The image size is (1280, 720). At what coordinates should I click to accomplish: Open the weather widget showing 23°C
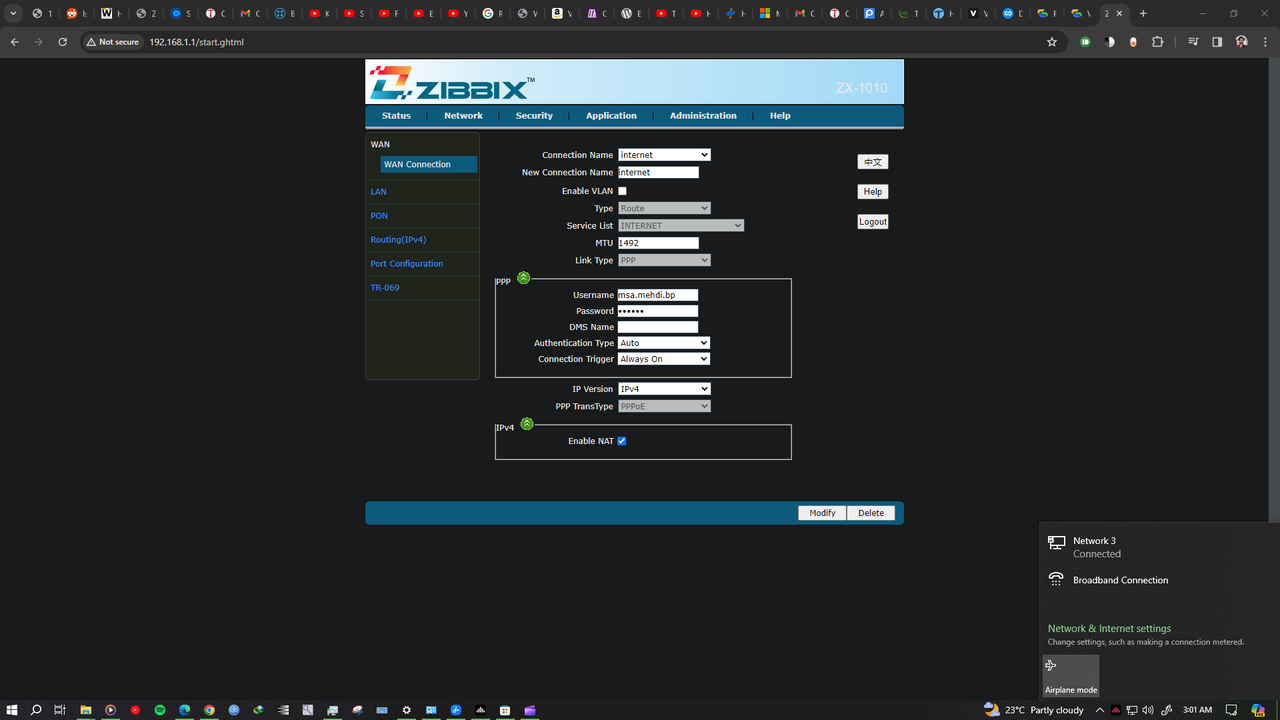(x=1034, y=710)
